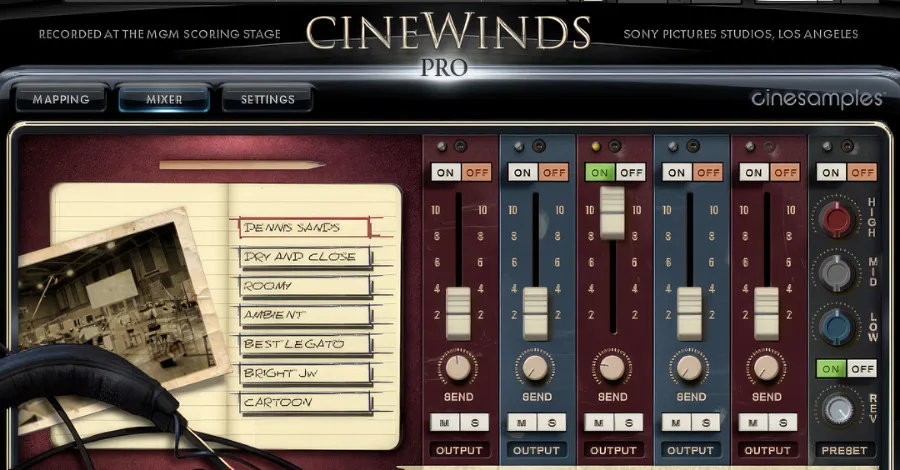Mute the fourth mixer channel with M

coord(676,422)
